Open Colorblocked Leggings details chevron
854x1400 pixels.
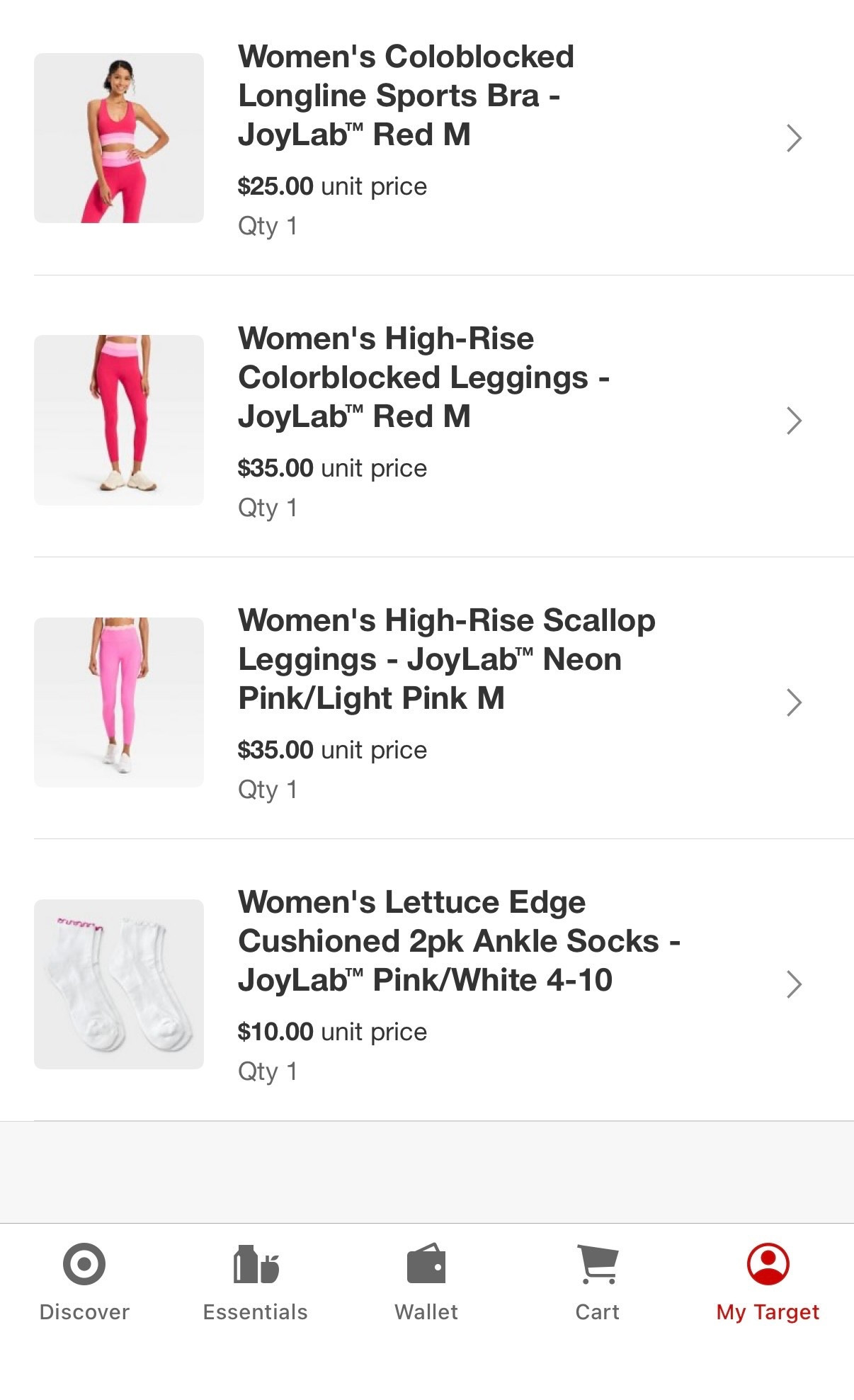tap(794, 421)
